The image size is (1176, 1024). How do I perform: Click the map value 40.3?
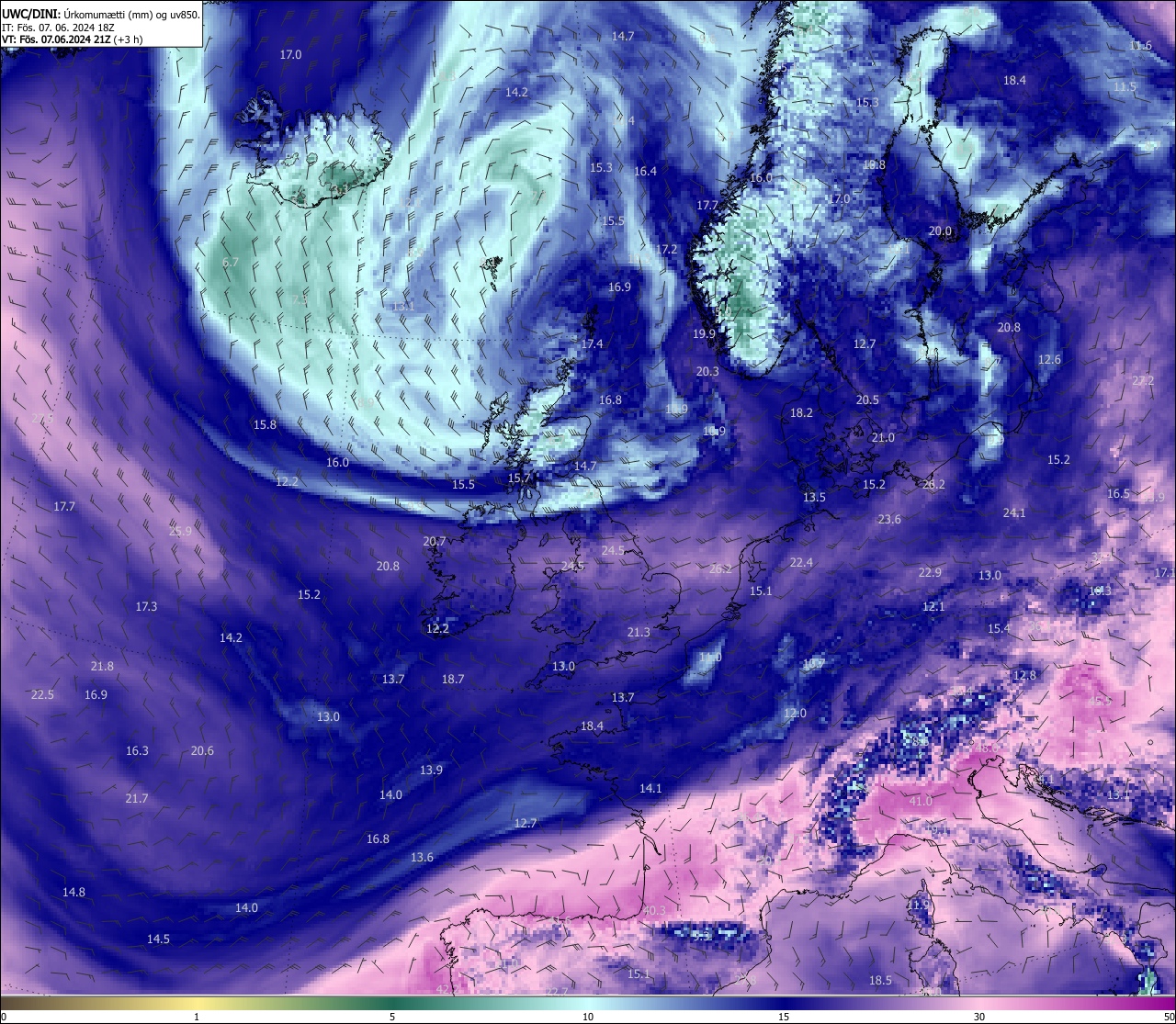[x=653, y=910]
